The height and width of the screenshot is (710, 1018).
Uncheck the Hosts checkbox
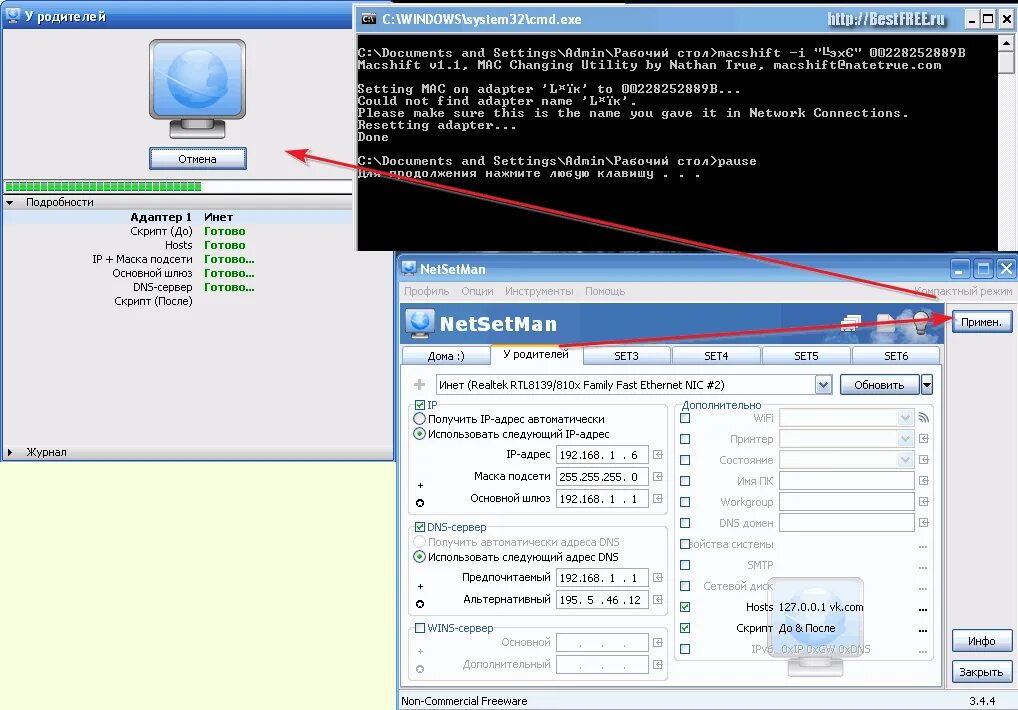(685, 607)
